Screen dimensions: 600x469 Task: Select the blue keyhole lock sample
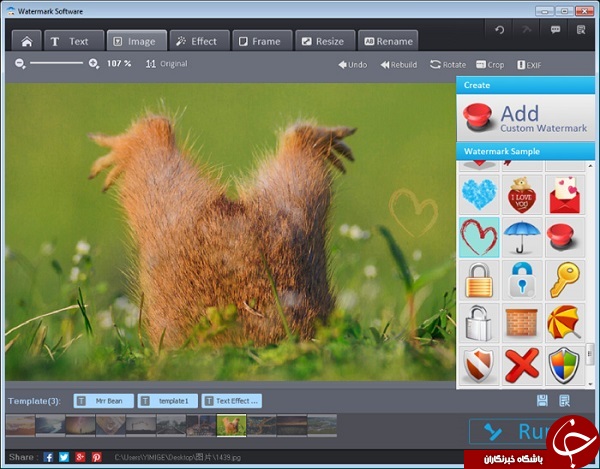(522, 280)
